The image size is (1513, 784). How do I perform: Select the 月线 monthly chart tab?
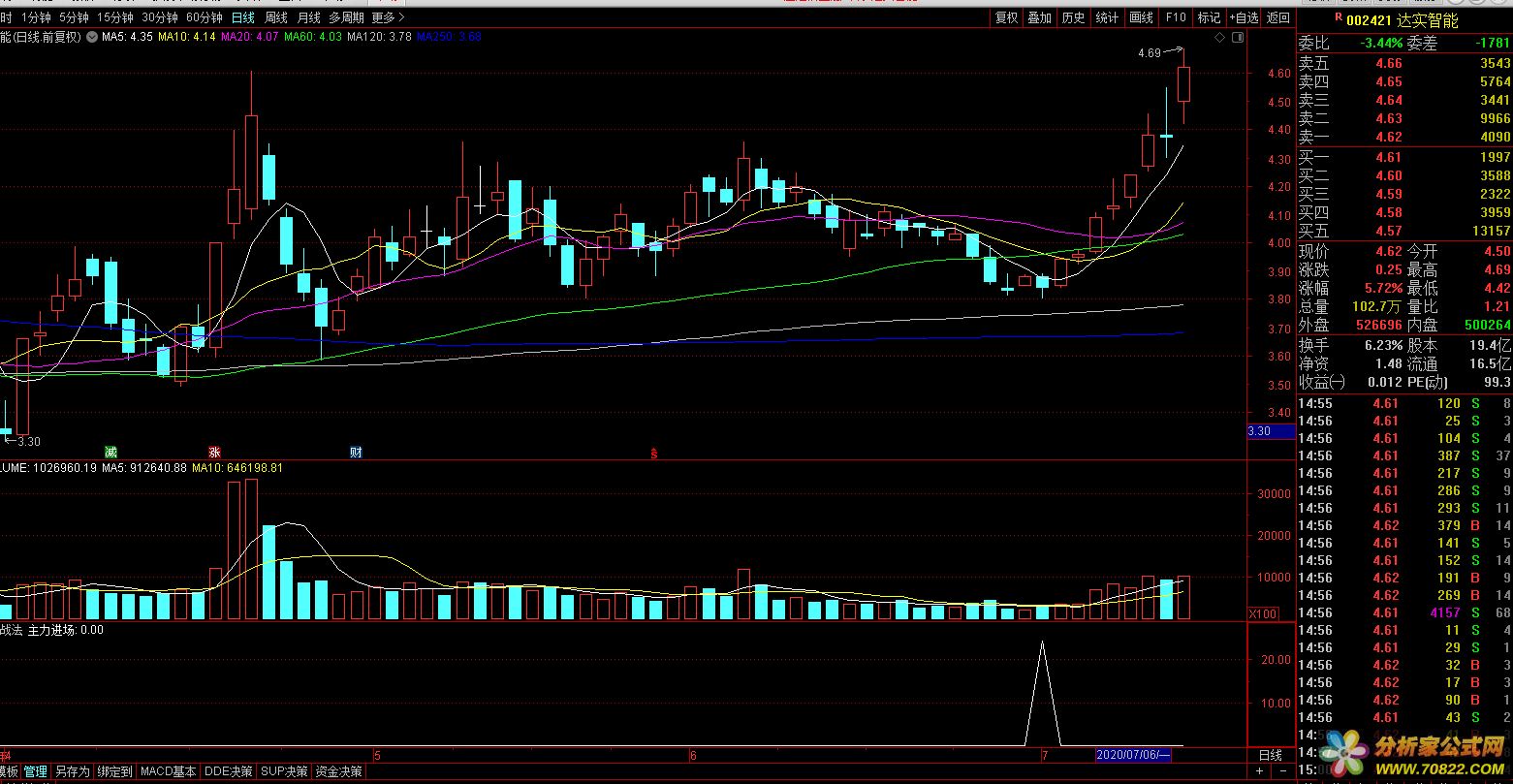click(308, 17)
